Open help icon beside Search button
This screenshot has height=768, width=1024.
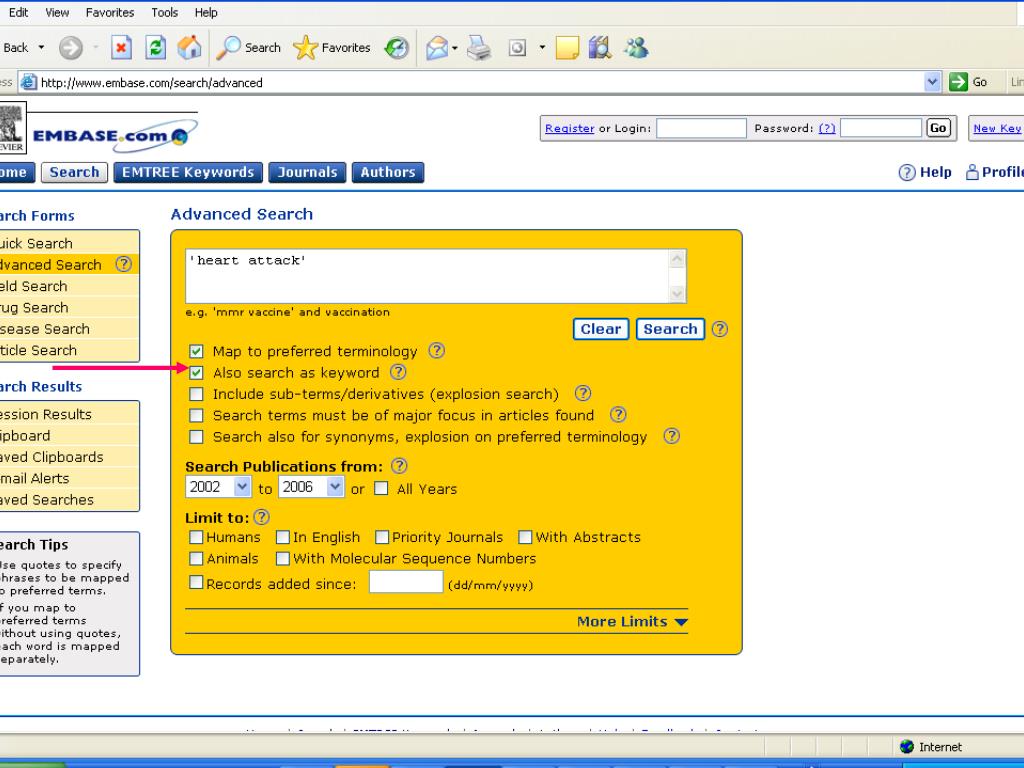[x=720, y=329]
